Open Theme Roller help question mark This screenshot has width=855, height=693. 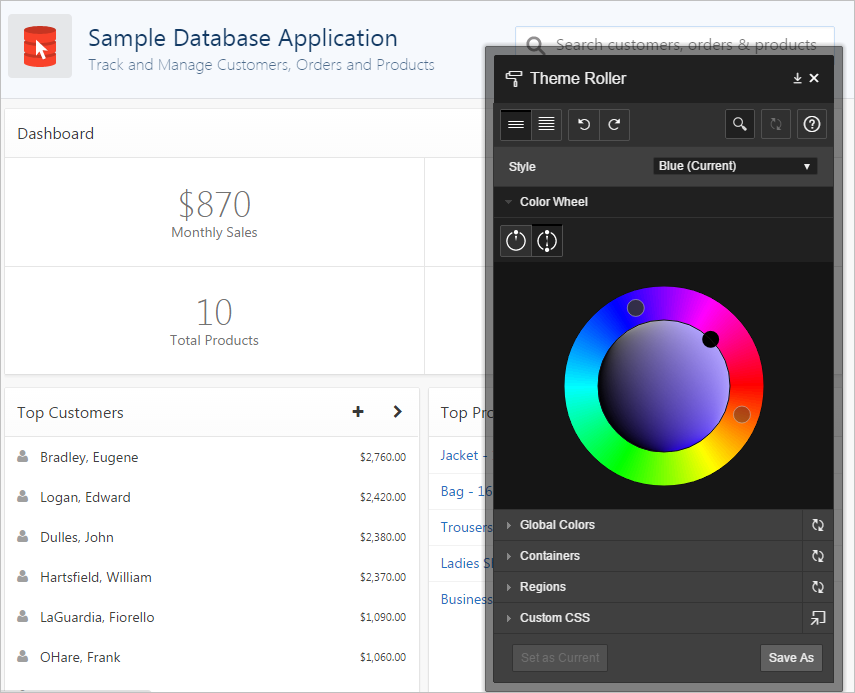812,125
